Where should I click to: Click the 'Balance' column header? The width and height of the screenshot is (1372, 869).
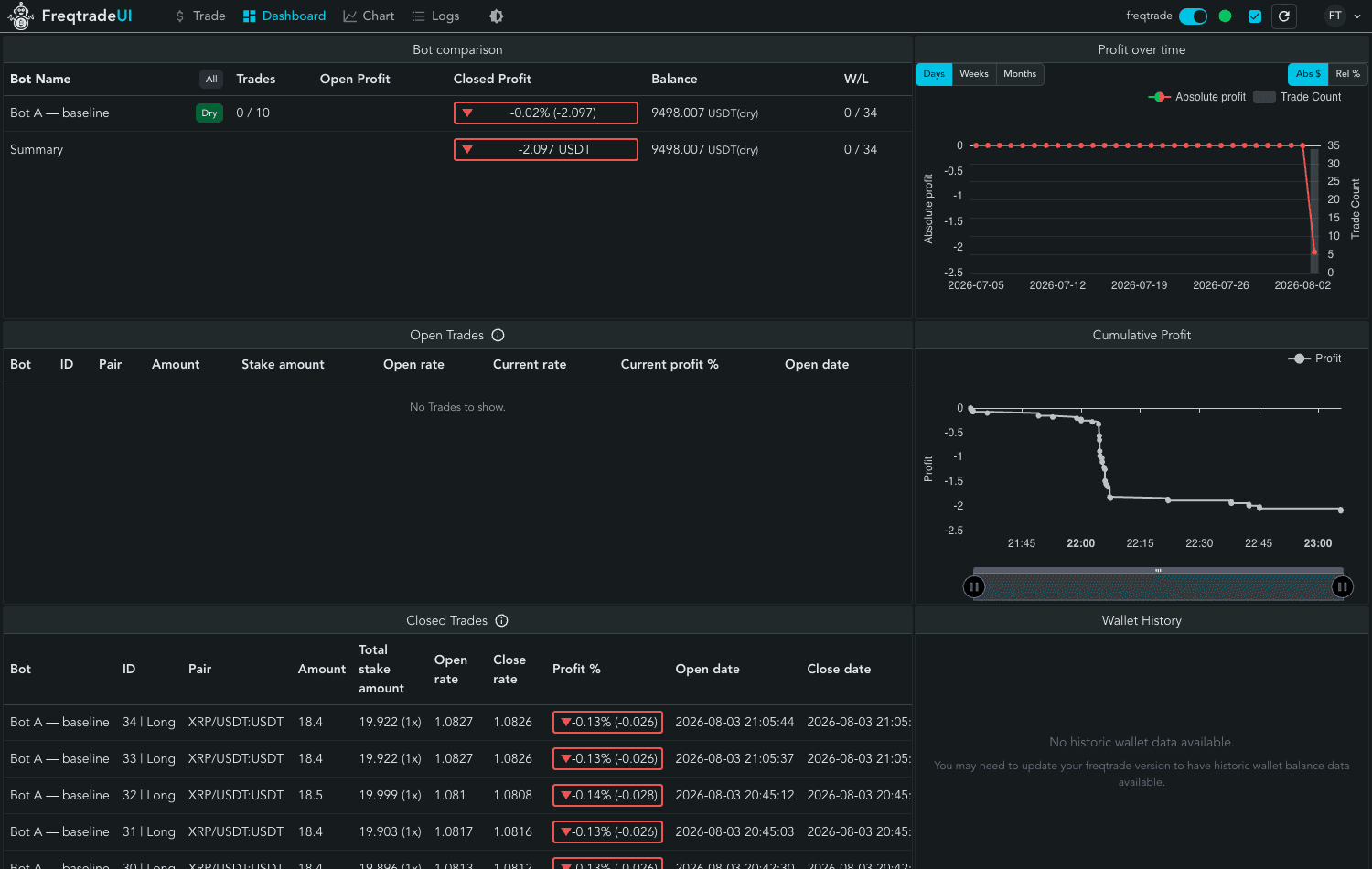click(x=674, y=80)
